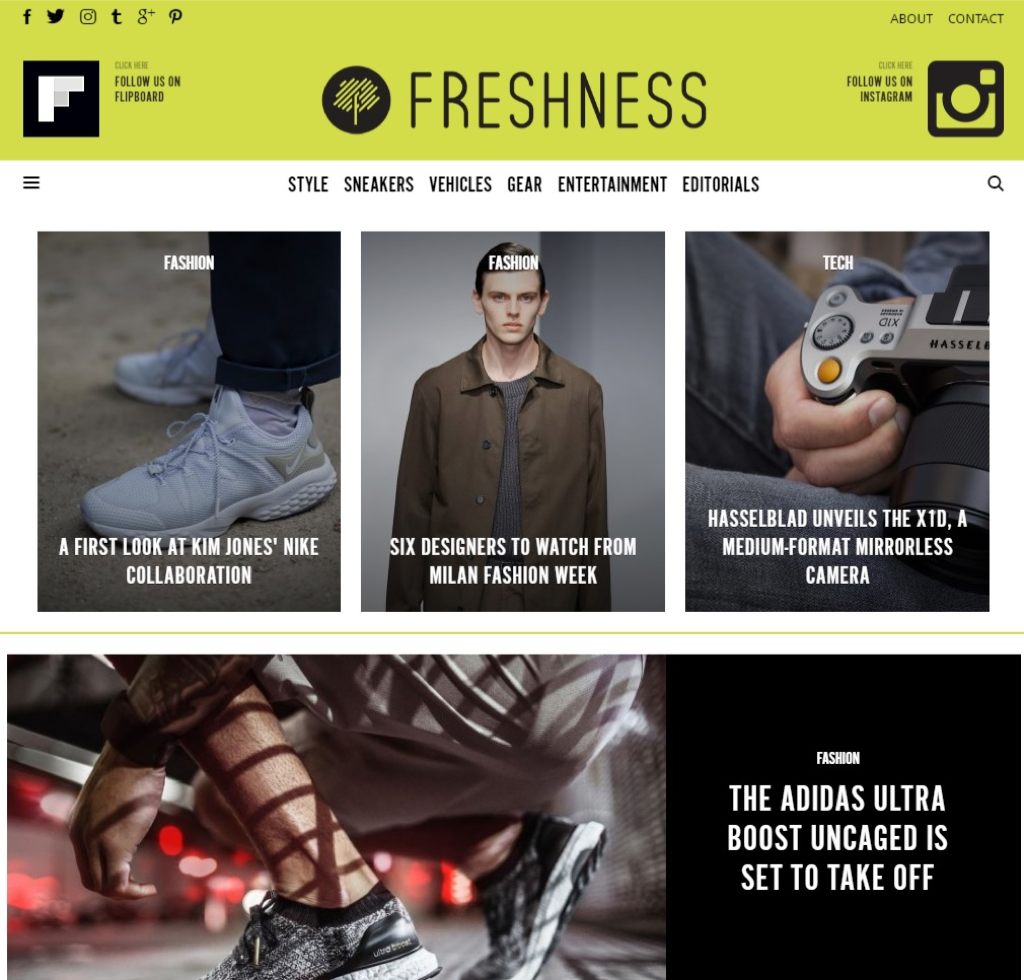Visit the About page link
Screen dimensions: 1024x980
click(x=911, y=19)
